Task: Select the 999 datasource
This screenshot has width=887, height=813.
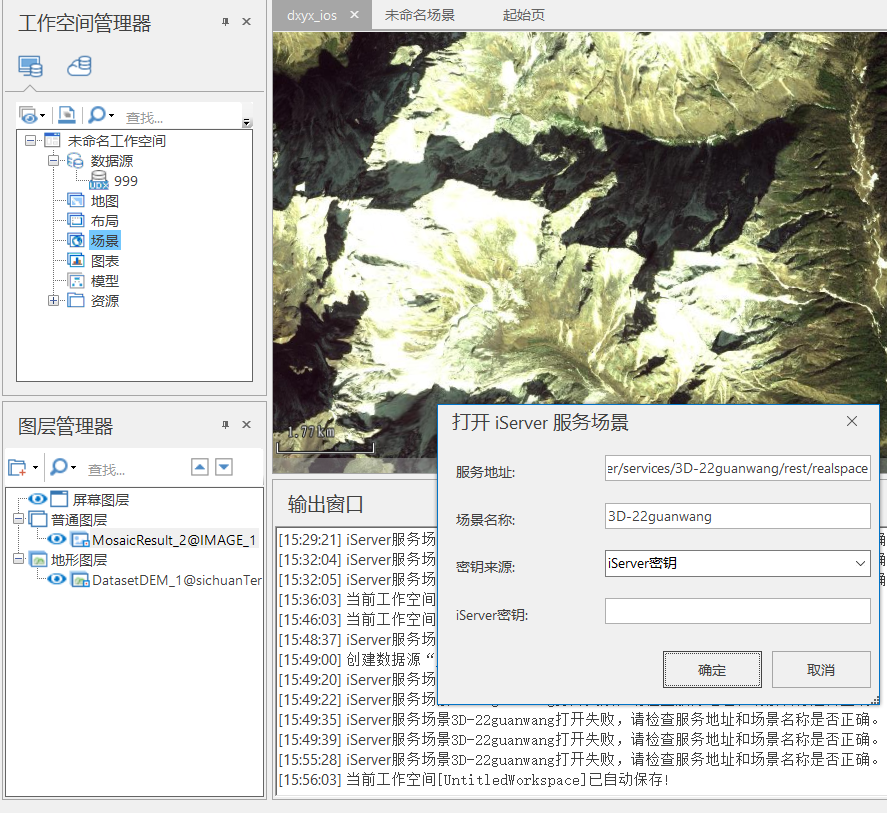Action: tap(126, 181)
